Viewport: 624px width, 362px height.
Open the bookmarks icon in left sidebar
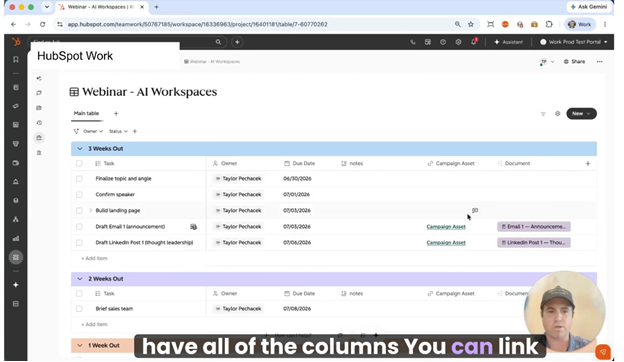16,60
